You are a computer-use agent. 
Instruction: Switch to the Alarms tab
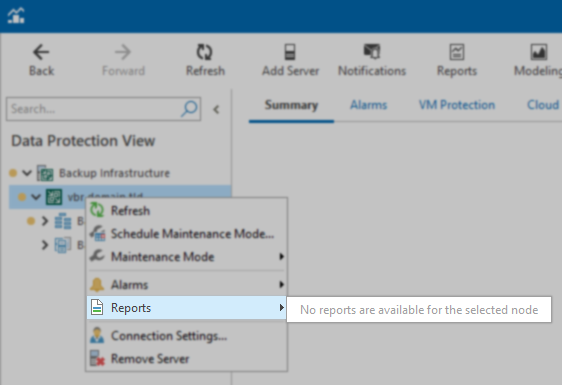tap(368, 105)
